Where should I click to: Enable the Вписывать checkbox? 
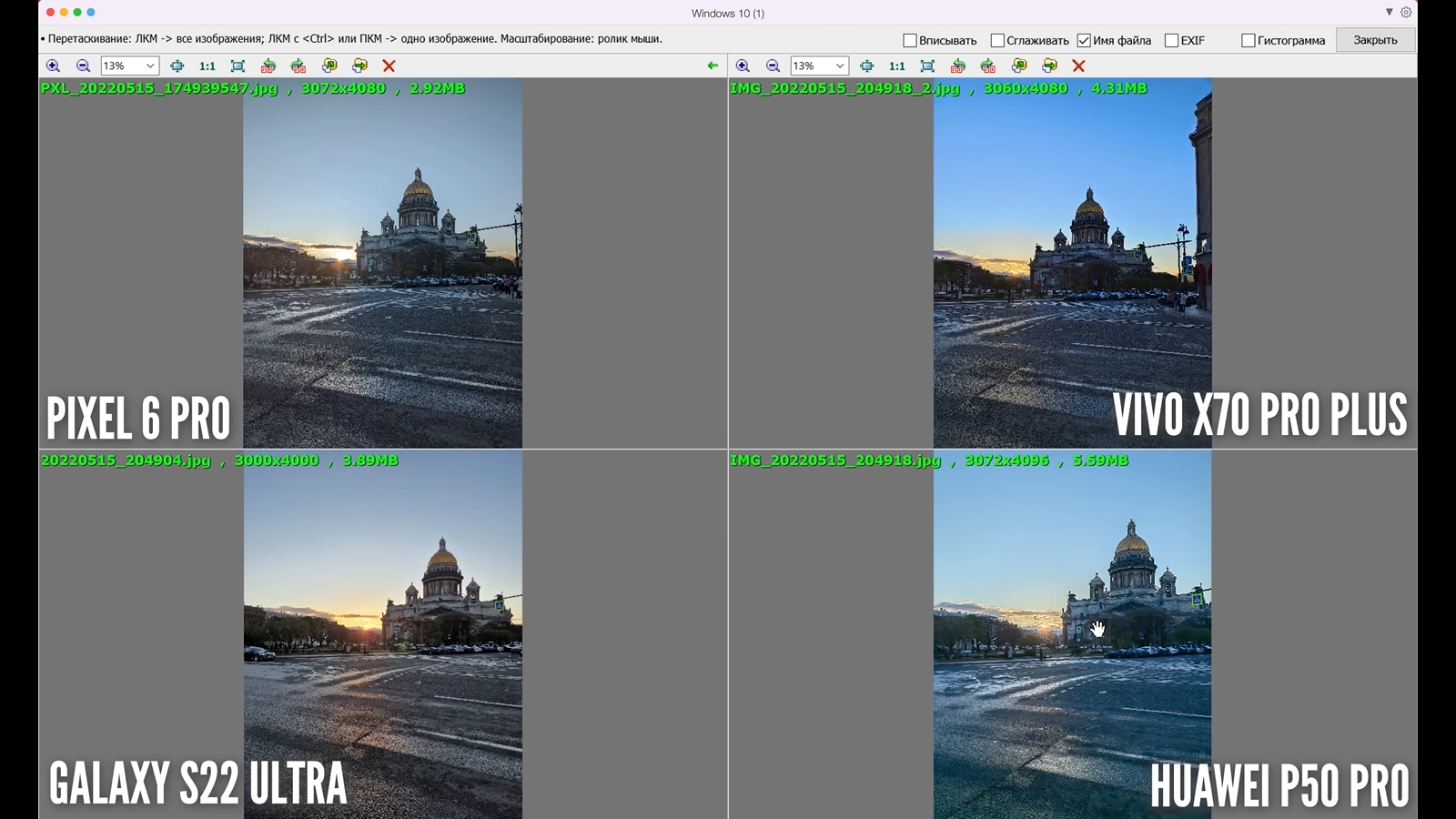pyautogui.click(x=910, y=40)
